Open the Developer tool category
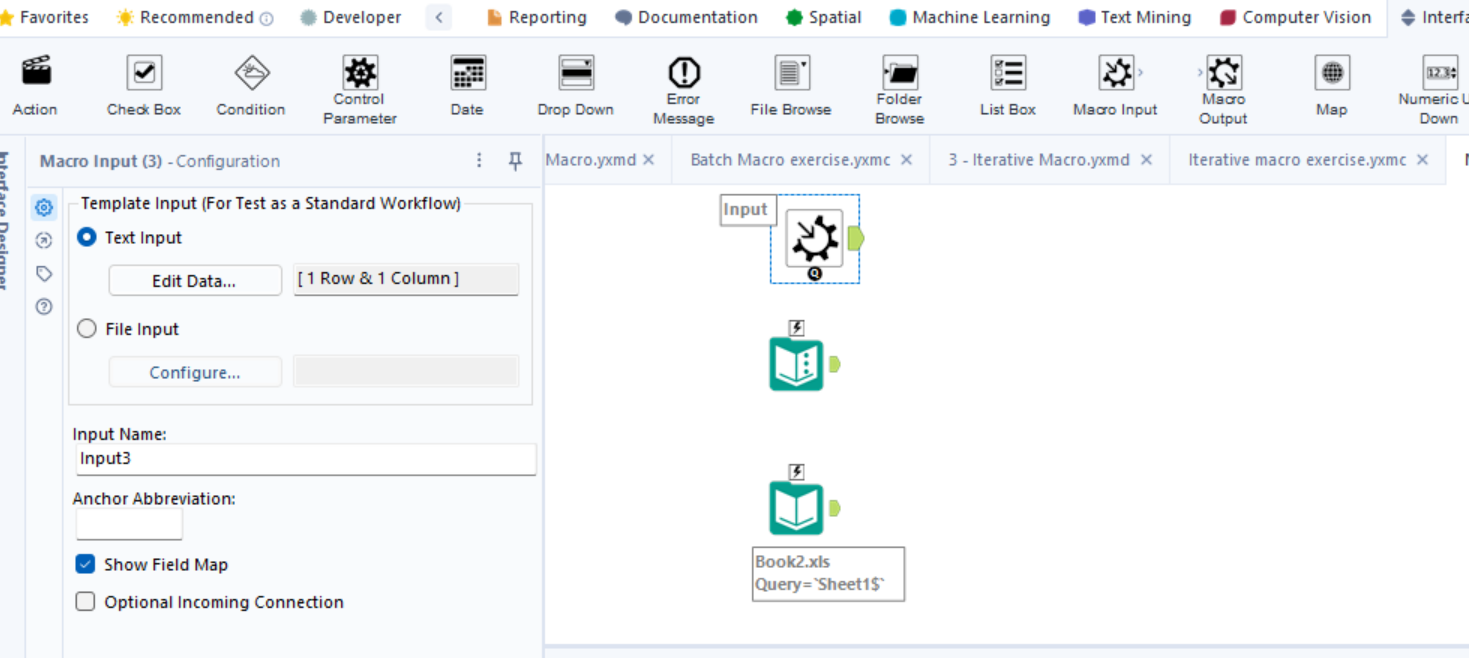 coord(351,17)
